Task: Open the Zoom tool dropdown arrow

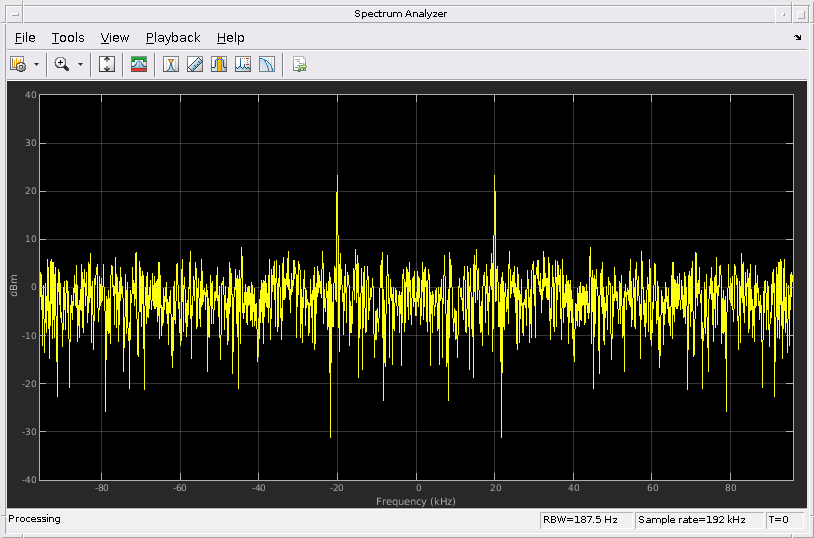Action: 80,64
